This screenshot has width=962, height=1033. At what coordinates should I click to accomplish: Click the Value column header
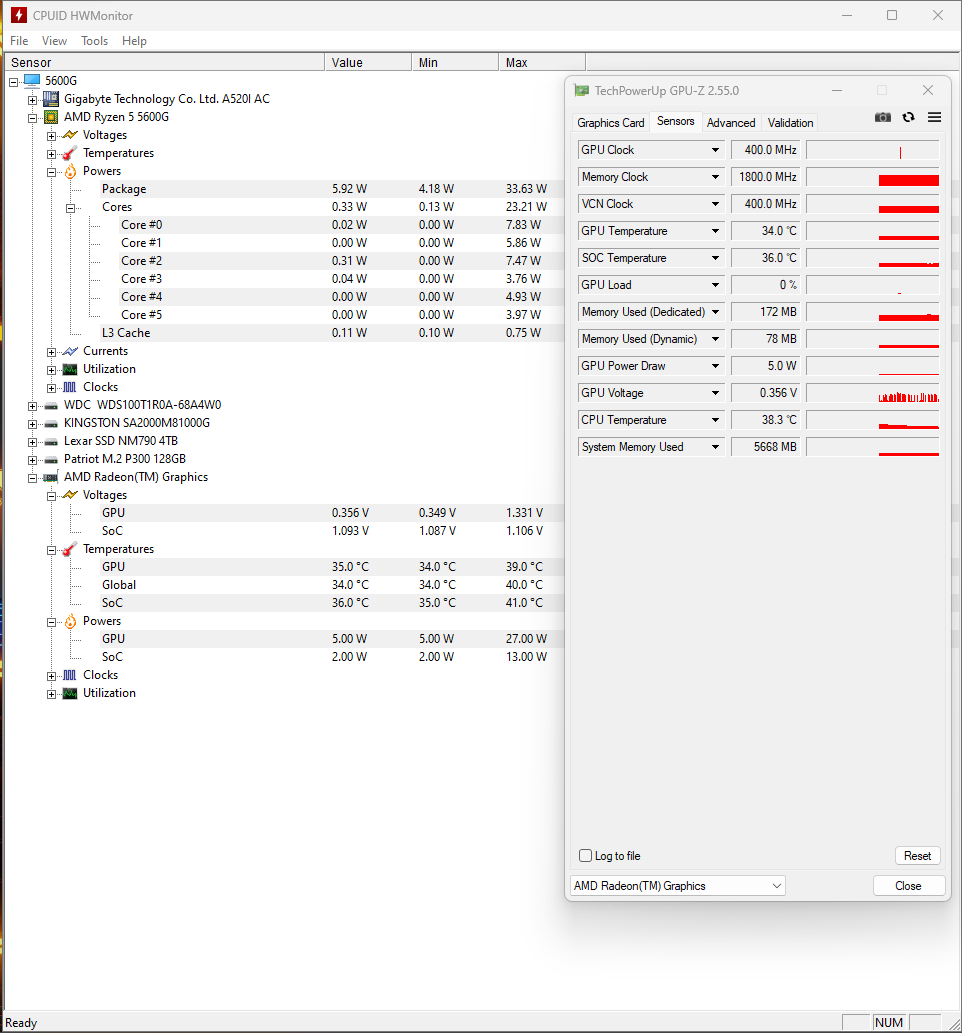coord(368,63)
